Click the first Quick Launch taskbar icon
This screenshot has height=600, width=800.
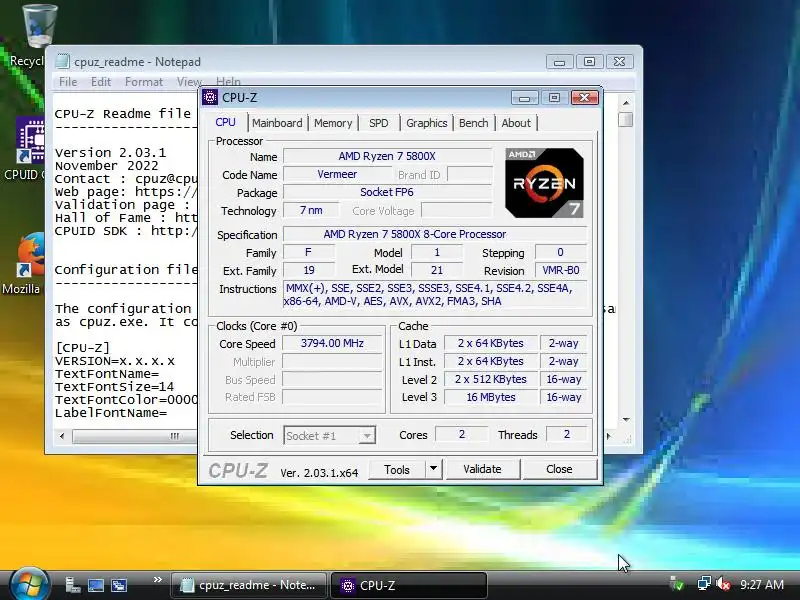tap(72, 585)
